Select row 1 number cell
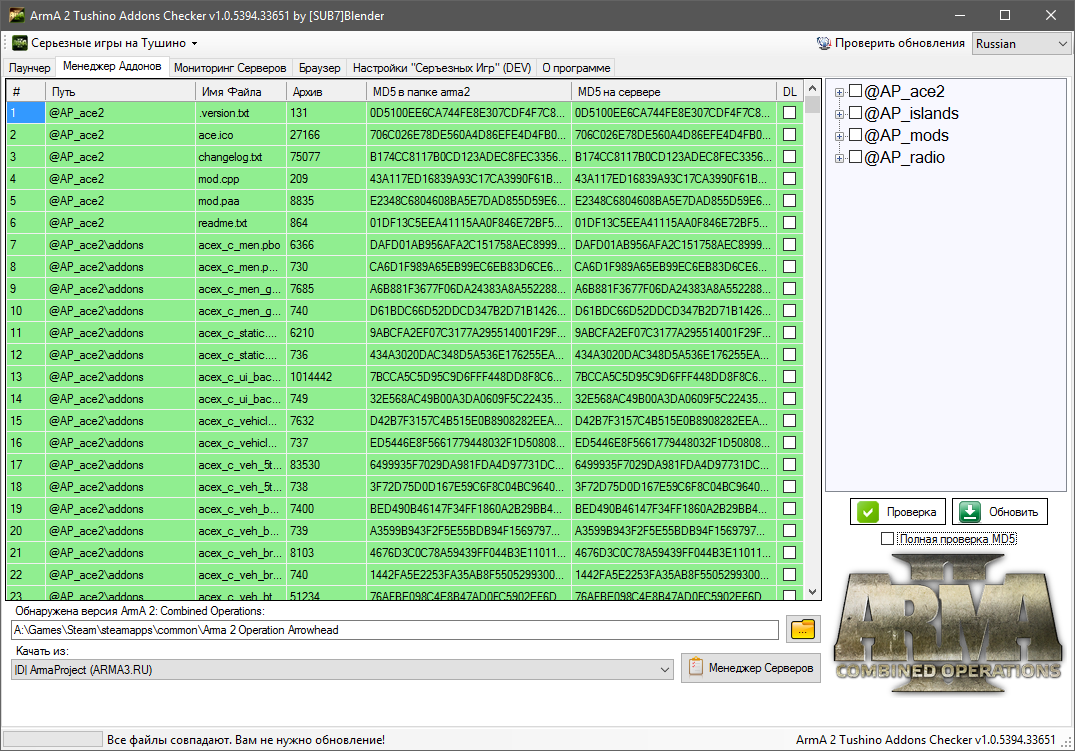The image size is (1075, 751). point(25,112)
